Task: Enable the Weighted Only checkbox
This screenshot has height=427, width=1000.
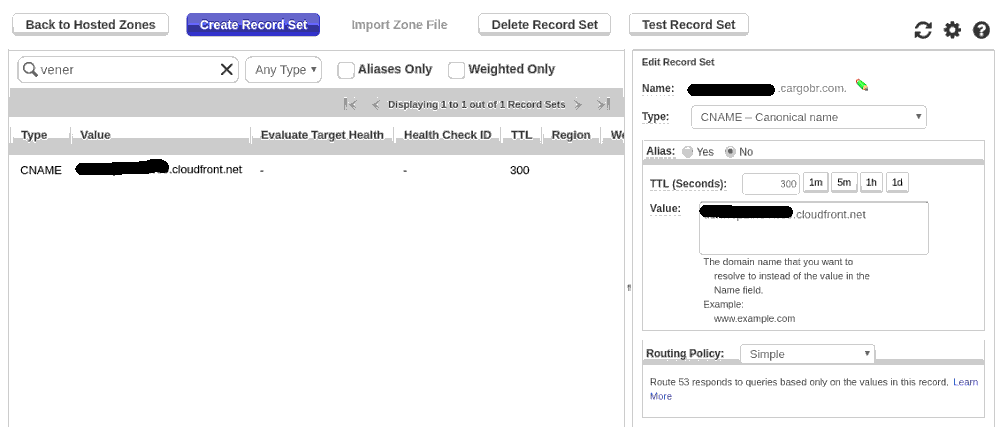Action: (x=456, y=70)
